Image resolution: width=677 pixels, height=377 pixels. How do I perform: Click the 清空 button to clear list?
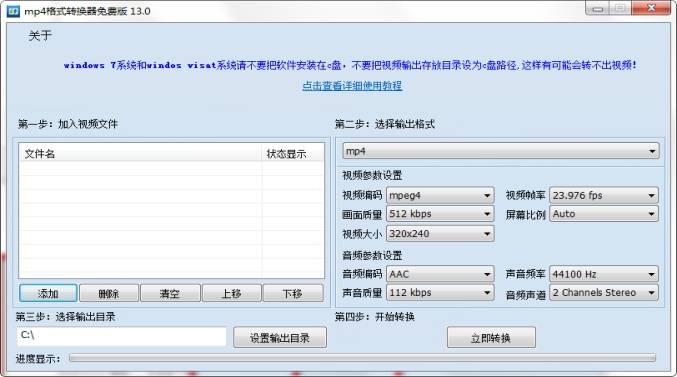[x=170, y=293]
